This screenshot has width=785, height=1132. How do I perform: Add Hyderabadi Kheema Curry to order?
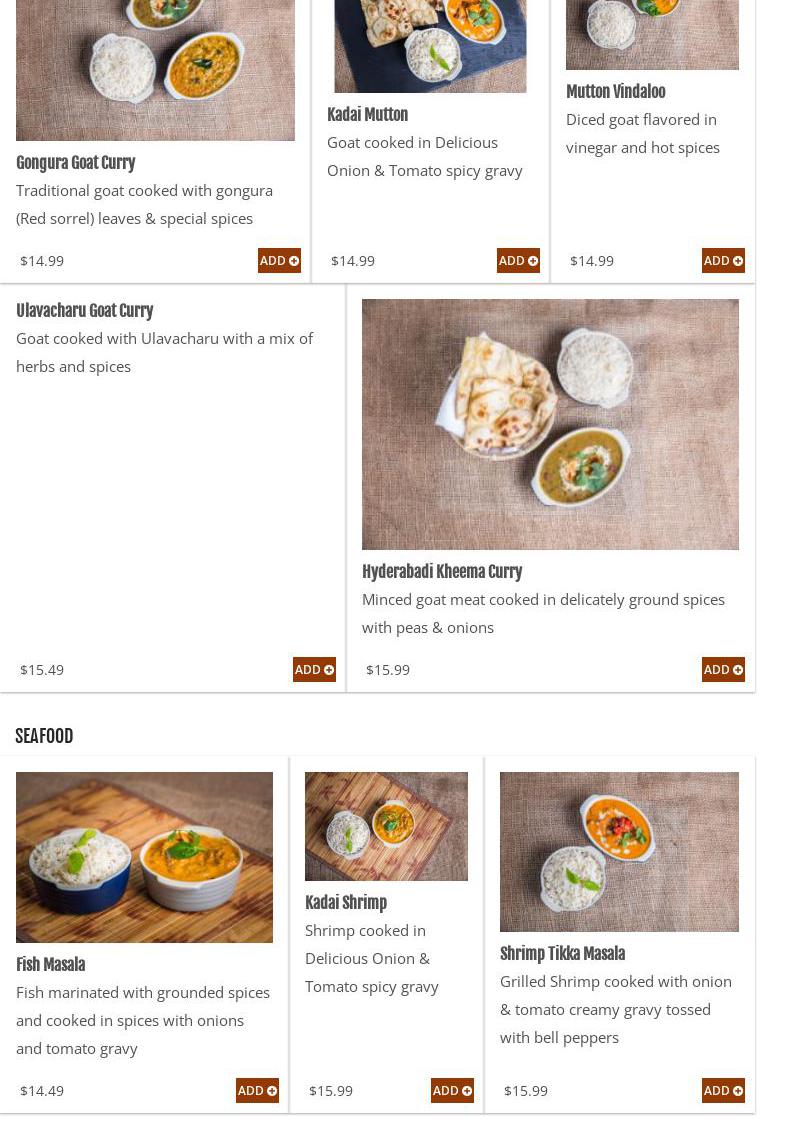723,670
